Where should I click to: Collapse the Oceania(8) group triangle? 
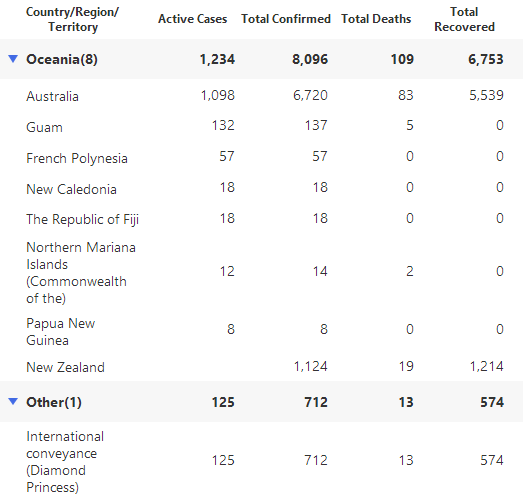[x=13, y=59]
